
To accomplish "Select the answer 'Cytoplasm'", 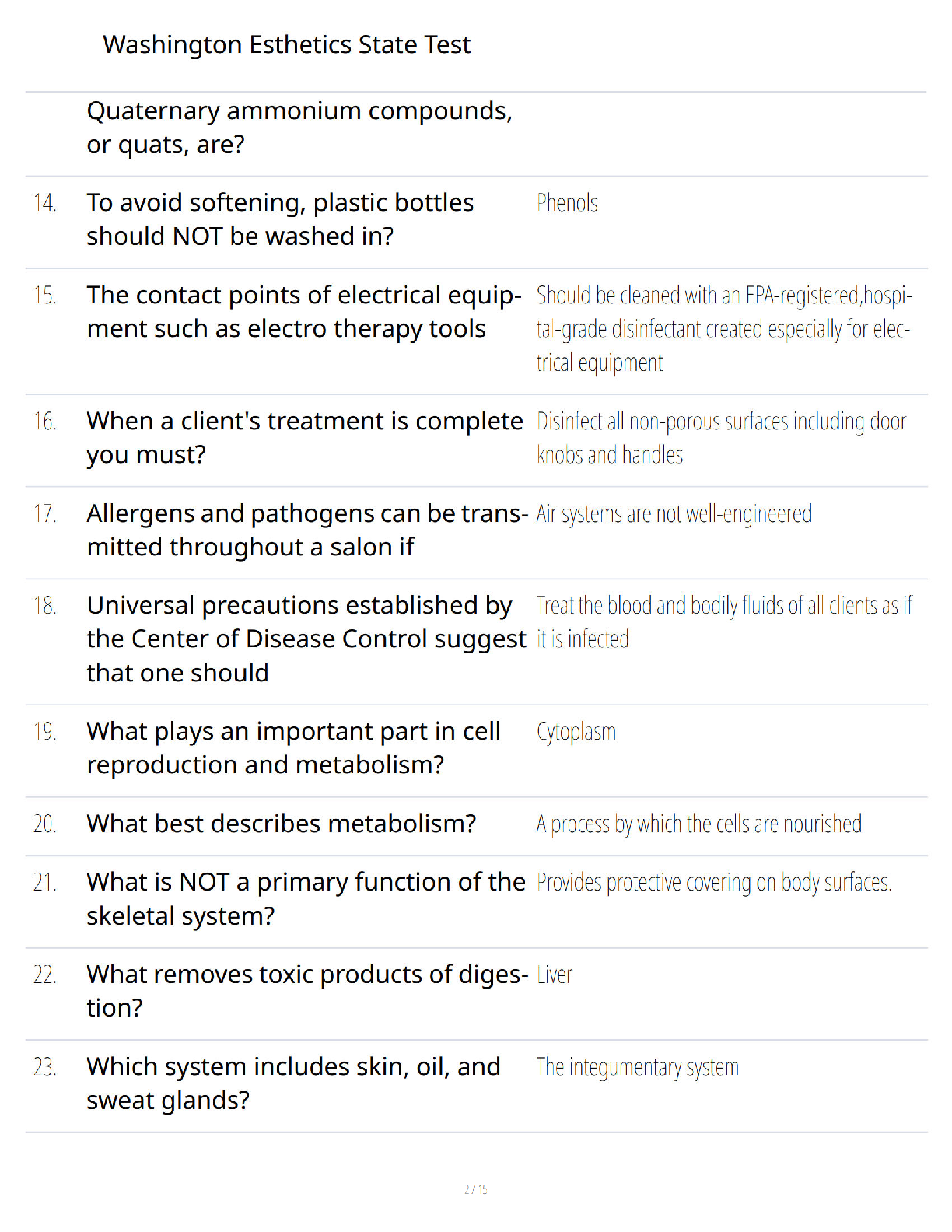I will tap(576, 733).
